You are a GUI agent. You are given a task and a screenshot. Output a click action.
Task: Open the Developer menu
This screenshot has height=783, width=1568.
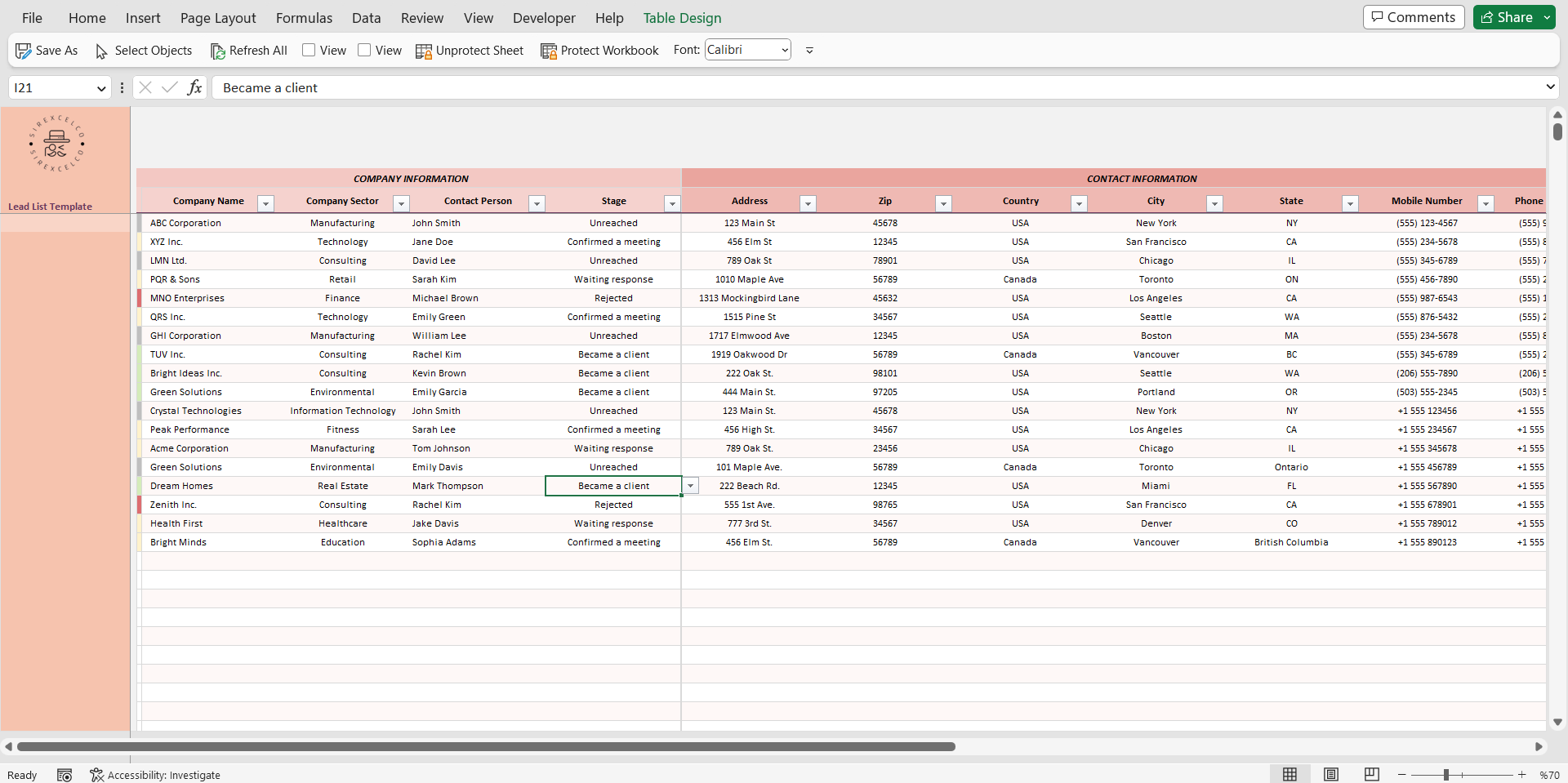coord(544,18)
